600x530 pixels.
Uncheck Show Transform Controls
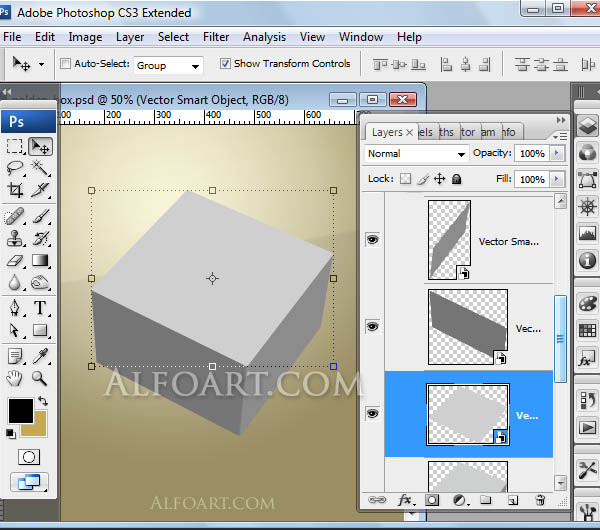(225, 64)
